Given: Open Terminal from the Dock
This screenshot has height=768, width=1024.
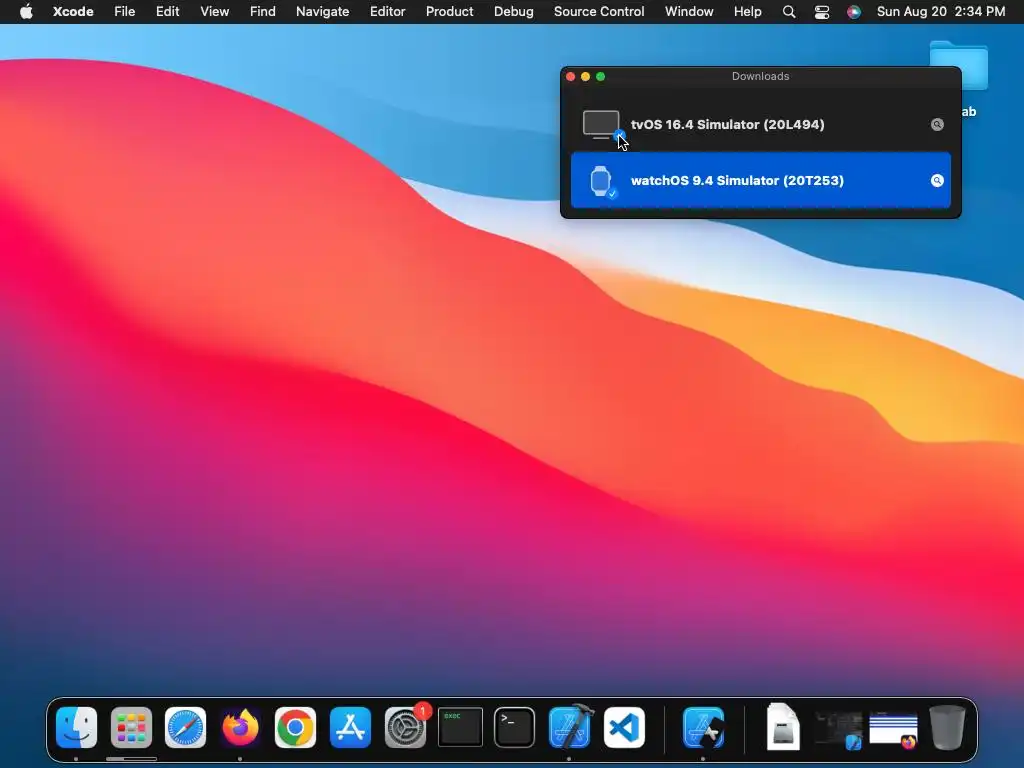Looking at the screenshot, I should pos(515,728).
